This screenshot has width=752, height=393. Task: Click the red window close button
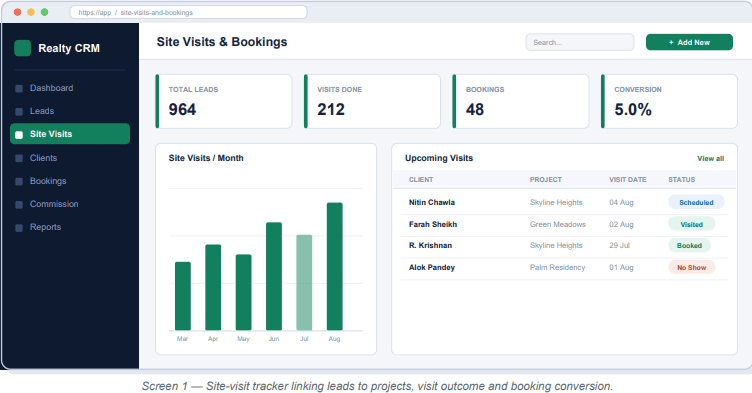pyautogui.click(x=18, y=12)
